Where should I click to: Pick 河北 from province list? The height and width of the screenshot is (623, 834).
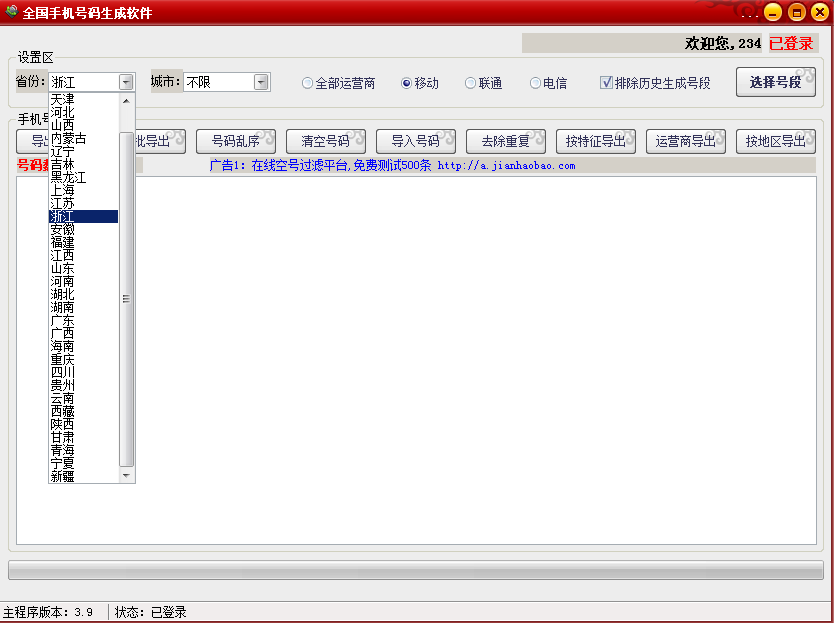pyautogui.click(x=84, y=112)
